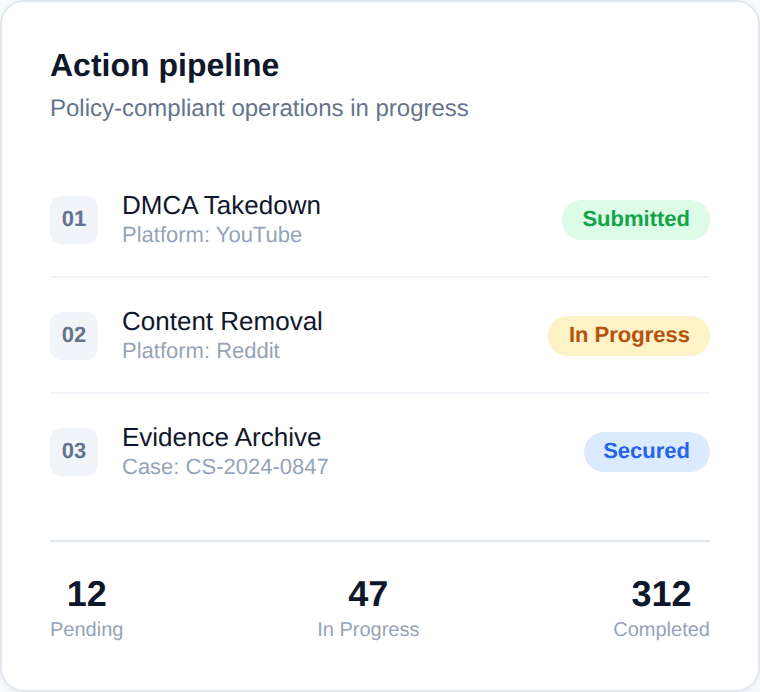The width and height of the screenshot is (760, 692).
Task: Click the Completed stat label
Action: point(661,629)
